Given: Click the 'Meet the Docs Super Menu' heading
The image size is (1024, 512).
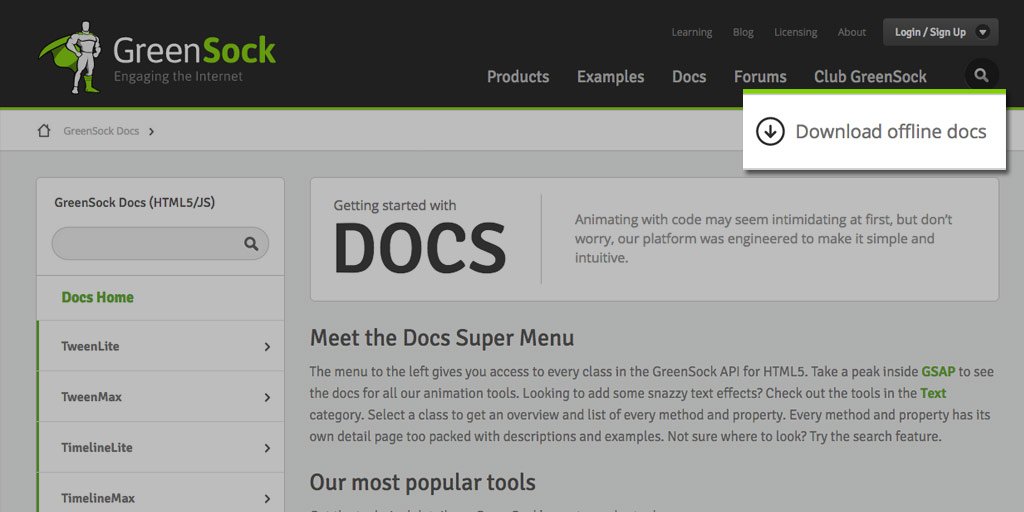Looking at the screenshot, I should click(442, 338).
